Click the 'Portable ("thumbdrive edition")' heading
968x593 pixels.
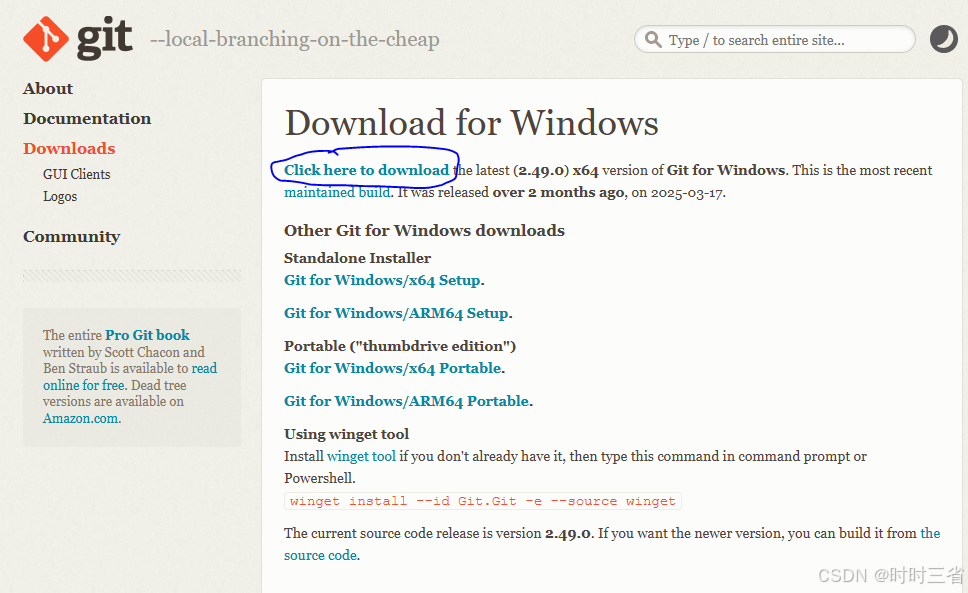coord(400,346)
